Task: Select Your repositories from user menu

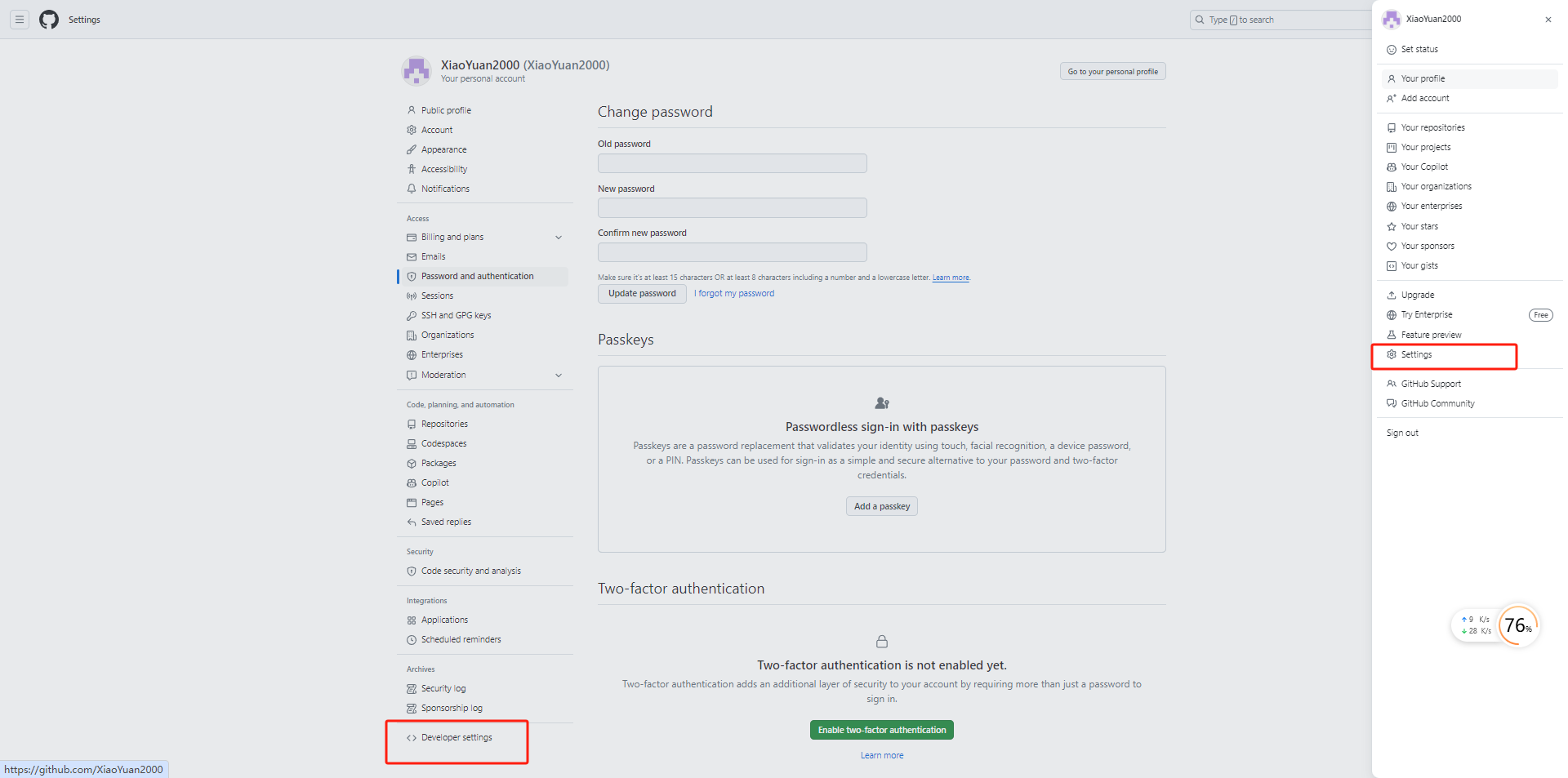Action: pos(1432,127)
